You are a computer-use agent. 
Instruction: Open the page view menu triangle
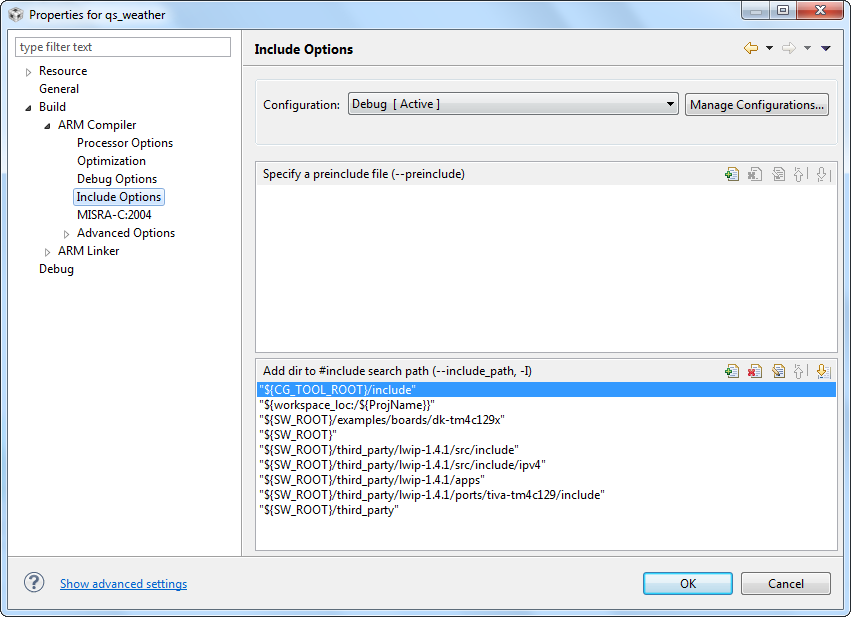point(826,48)
